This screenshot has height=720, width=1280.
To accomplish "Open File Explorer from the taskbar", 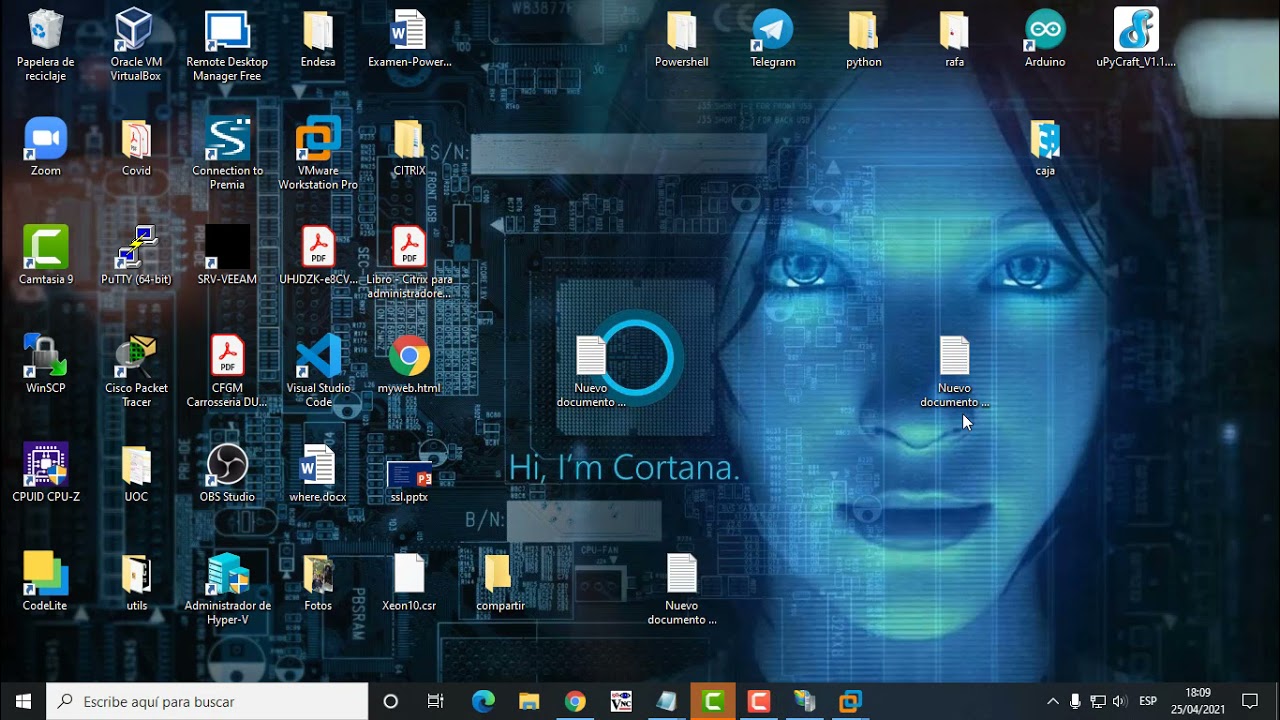I will coord(529,701).
